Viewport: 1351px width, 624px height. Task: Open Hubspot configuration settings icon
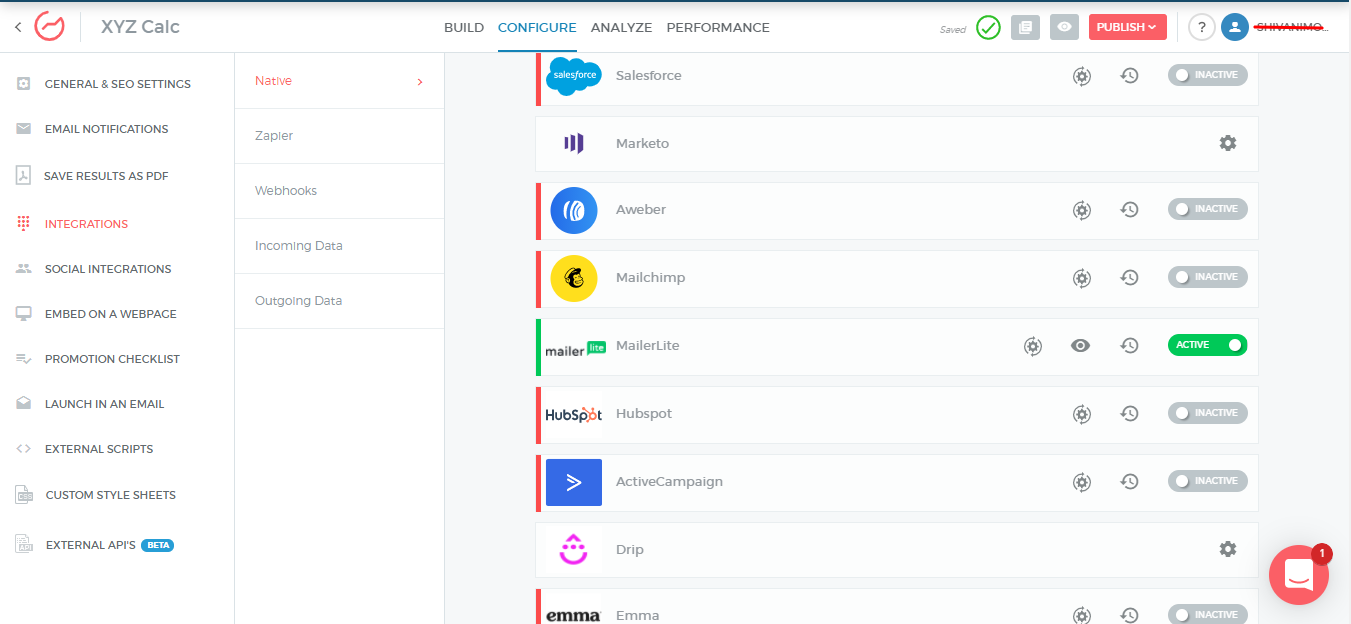pyautogui.click(x=1082, y=414)
